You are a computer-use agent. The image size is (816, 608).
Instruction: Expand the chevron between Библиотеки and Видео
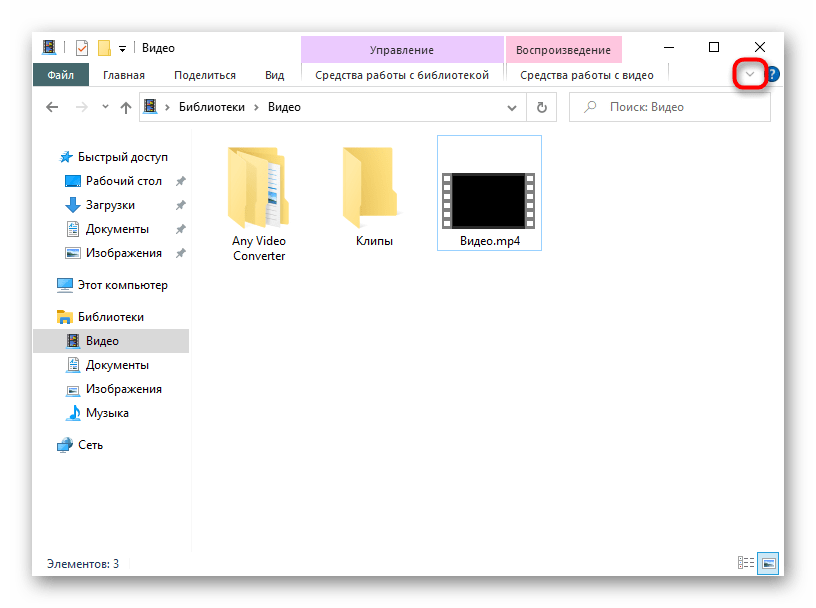point(257,107)
